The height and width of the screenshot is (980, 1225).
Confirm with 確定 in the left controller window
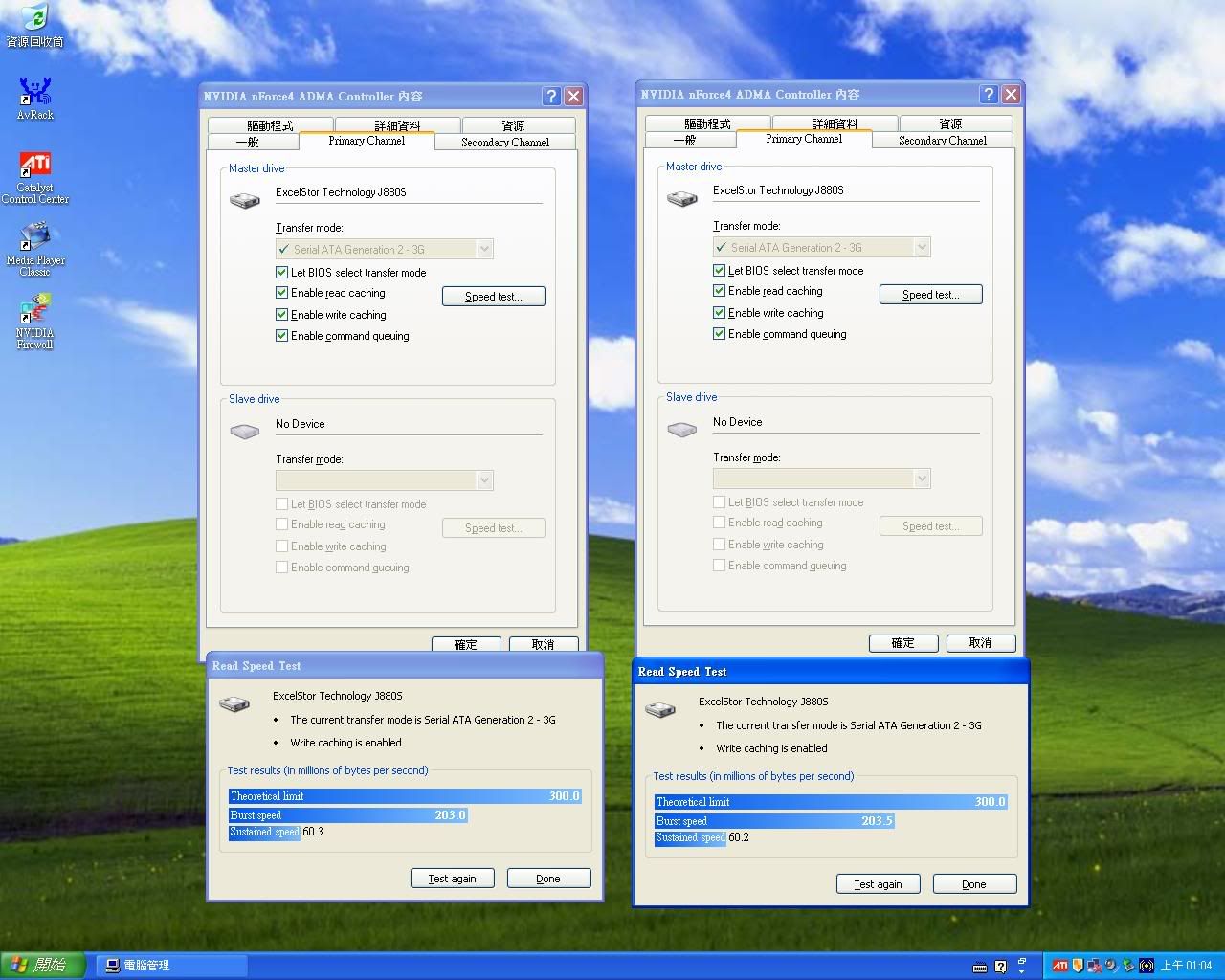click(x=466, y=644)
